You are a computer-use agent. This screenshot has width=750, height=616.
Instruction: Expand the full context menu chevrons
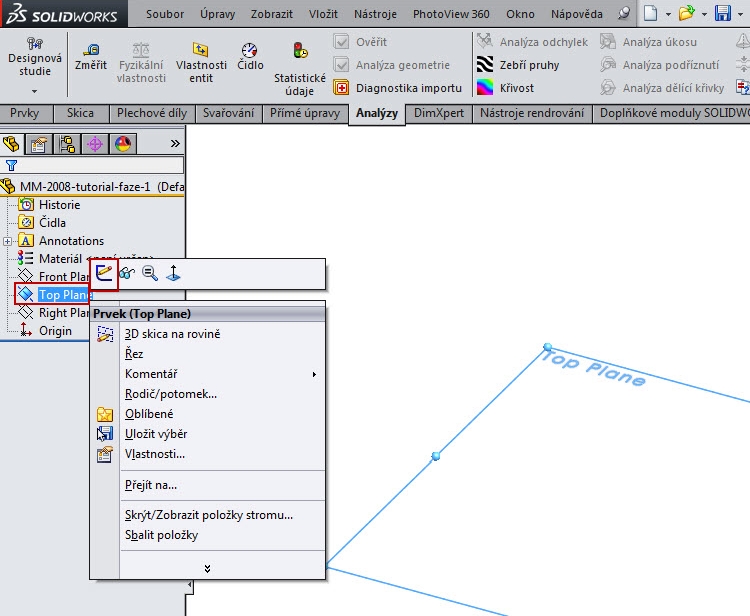click(207, 568)
